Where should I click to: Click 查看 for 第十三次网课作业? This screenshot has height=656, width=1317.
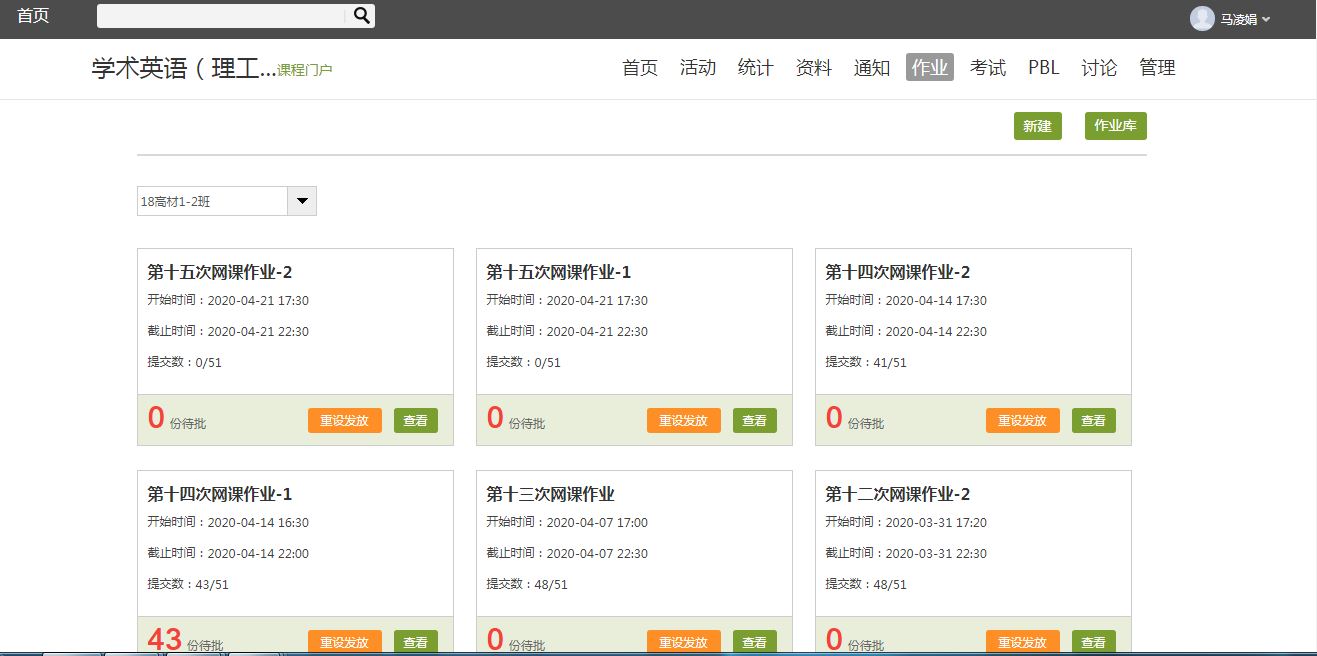coord(755,642)
